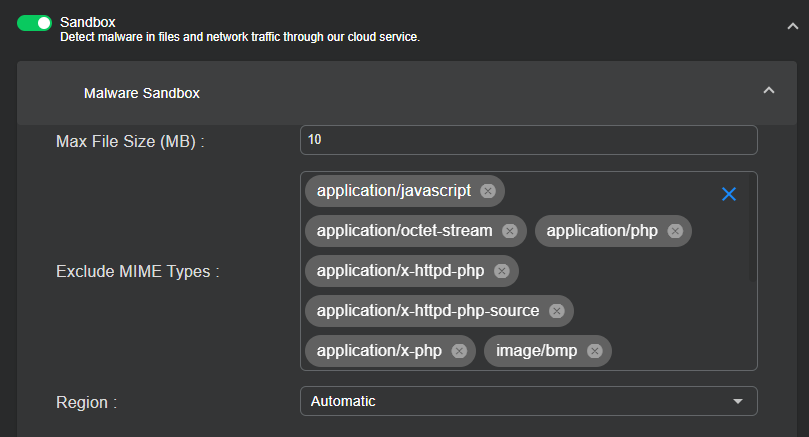This screenshot has height=437, width=809.
Task: Delete the application/php MIME tag
Action: pyautogui.click(x=674, y=231)
